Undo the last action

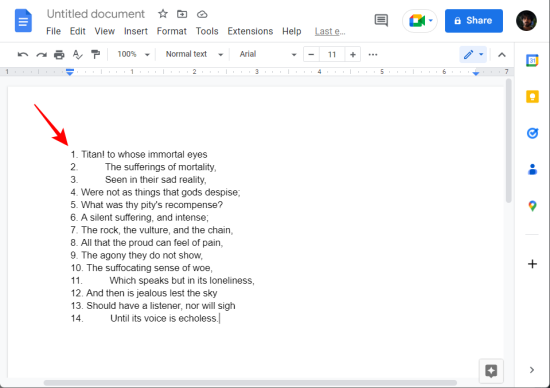click(23, 54)
